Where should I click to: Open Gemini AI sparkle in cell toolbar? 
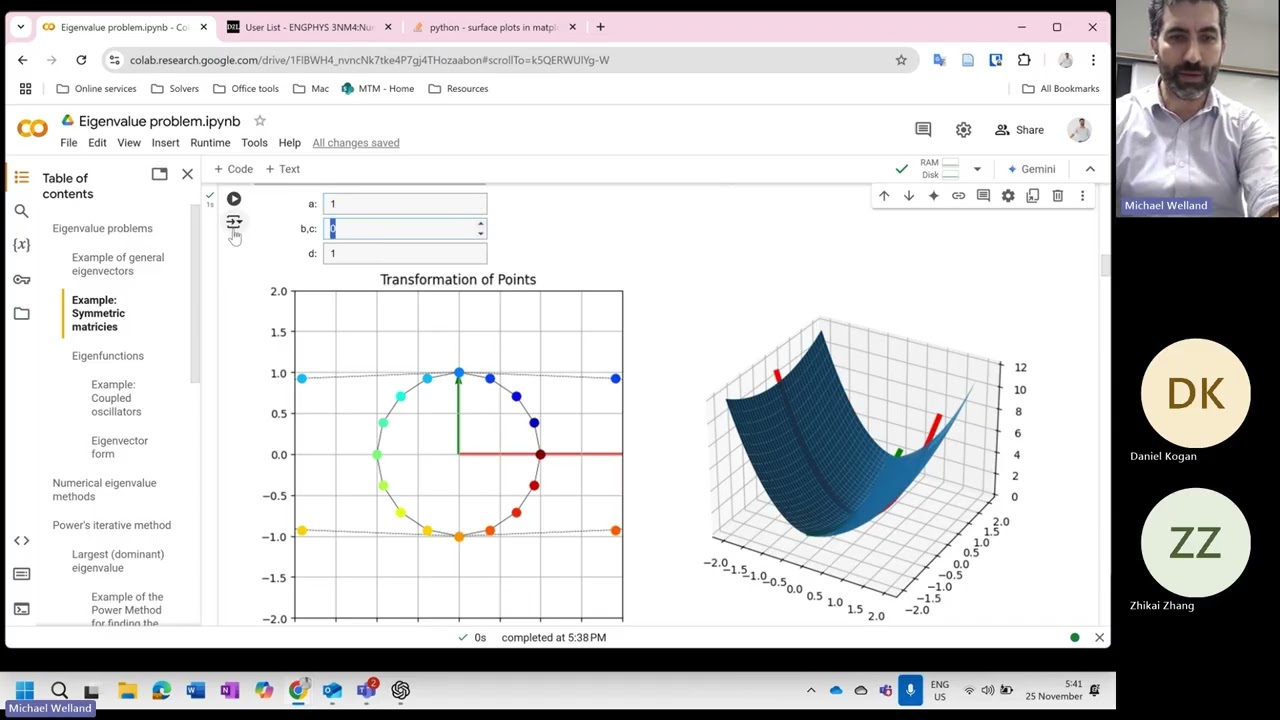pos(933,196)
